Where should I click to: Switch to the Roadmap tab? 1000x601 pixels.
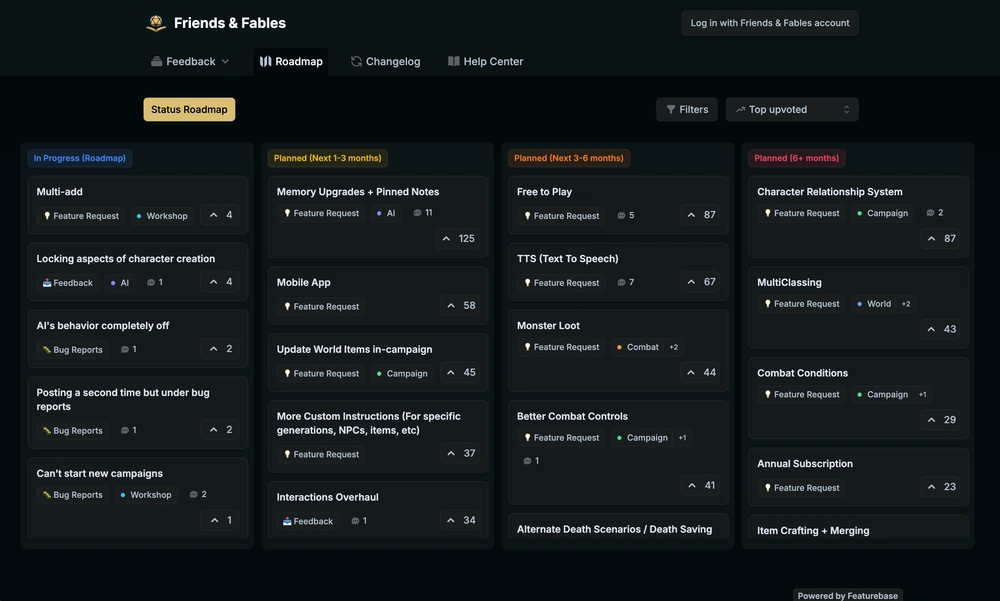(x=291, y=62)
